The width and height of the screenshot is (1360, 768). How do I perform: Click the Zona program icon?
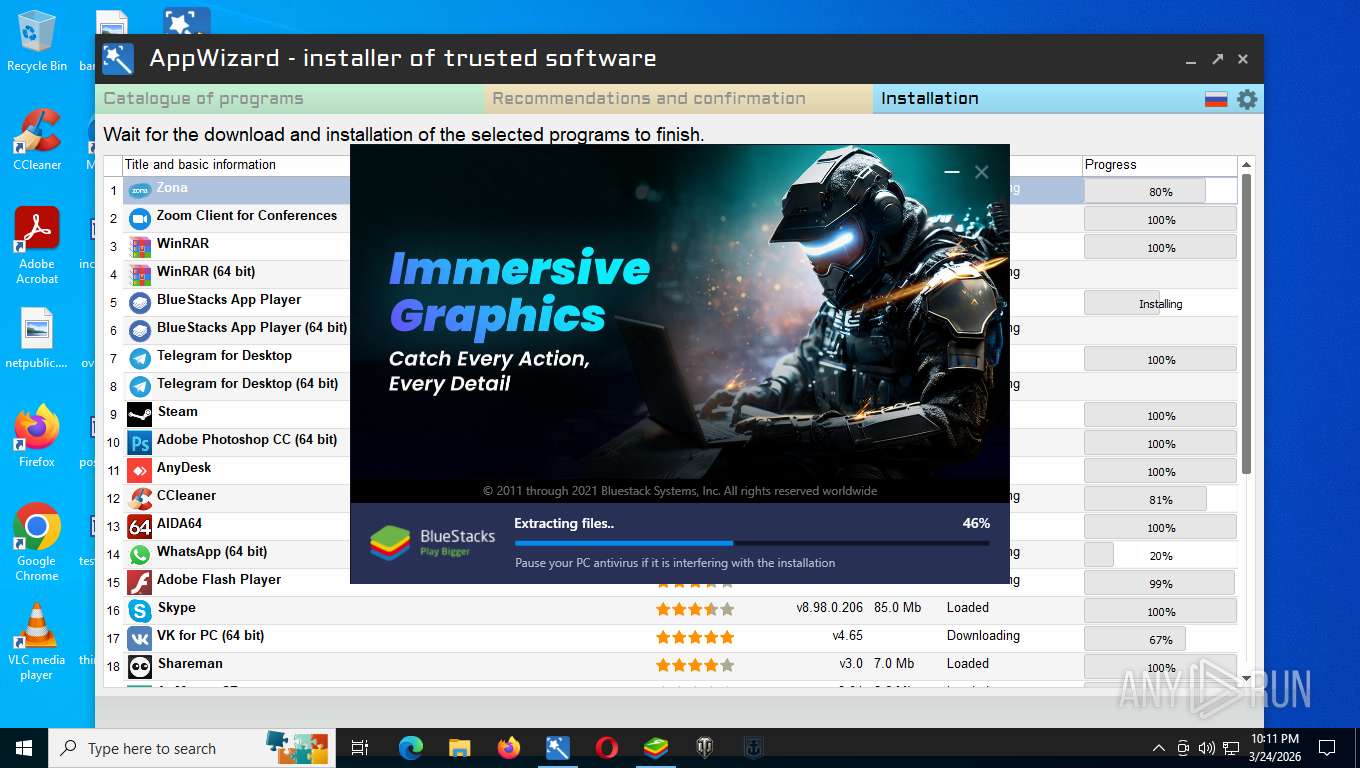[139, 190]
